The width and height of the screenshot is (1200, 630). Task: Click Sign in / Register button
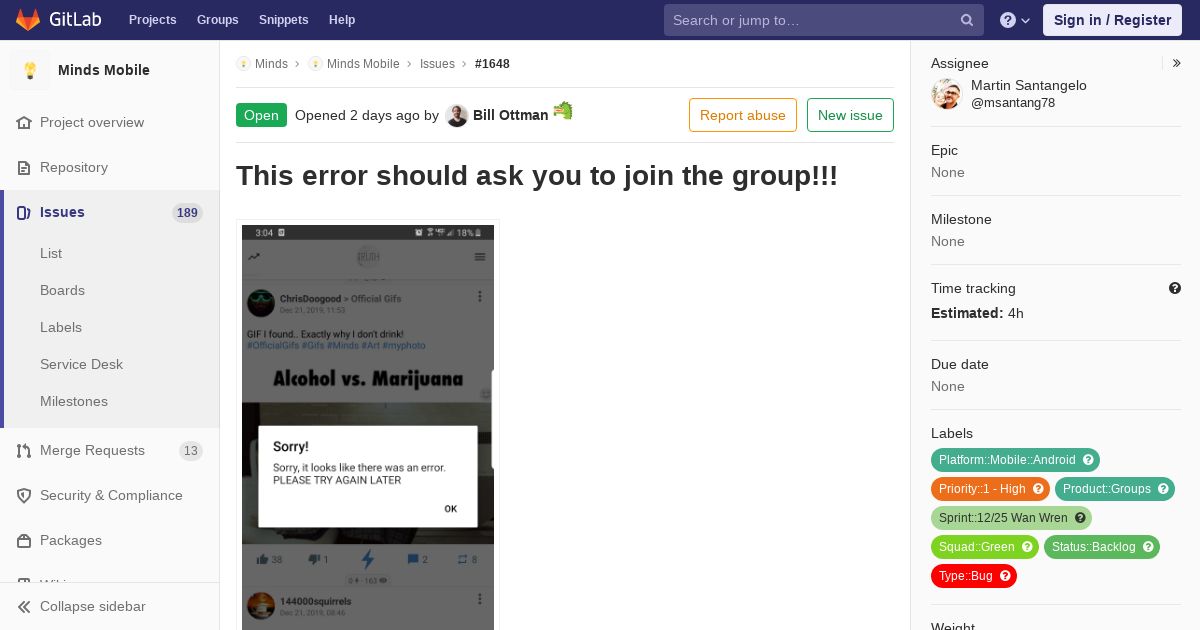tap(1112, 20)
